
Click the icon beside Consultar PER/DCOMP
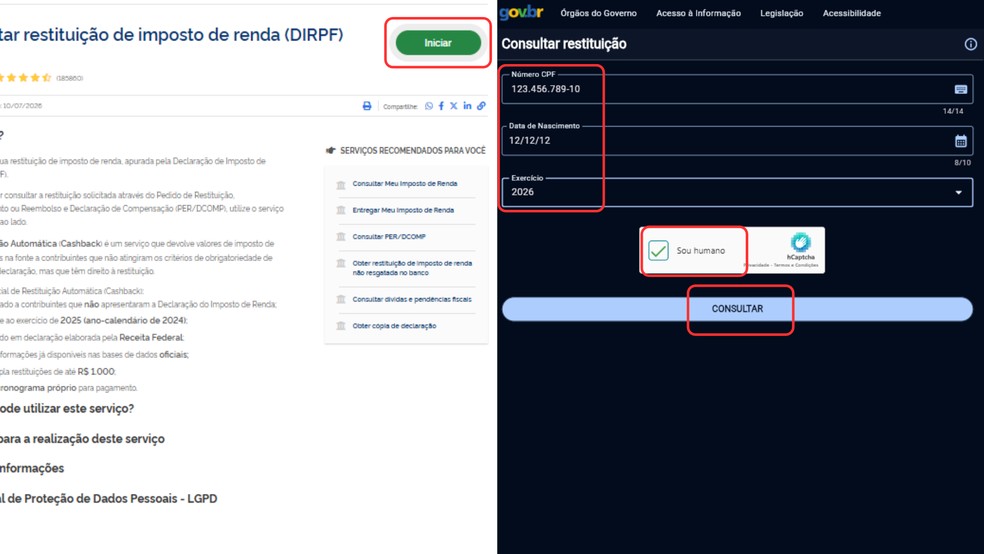coord(341,237)
